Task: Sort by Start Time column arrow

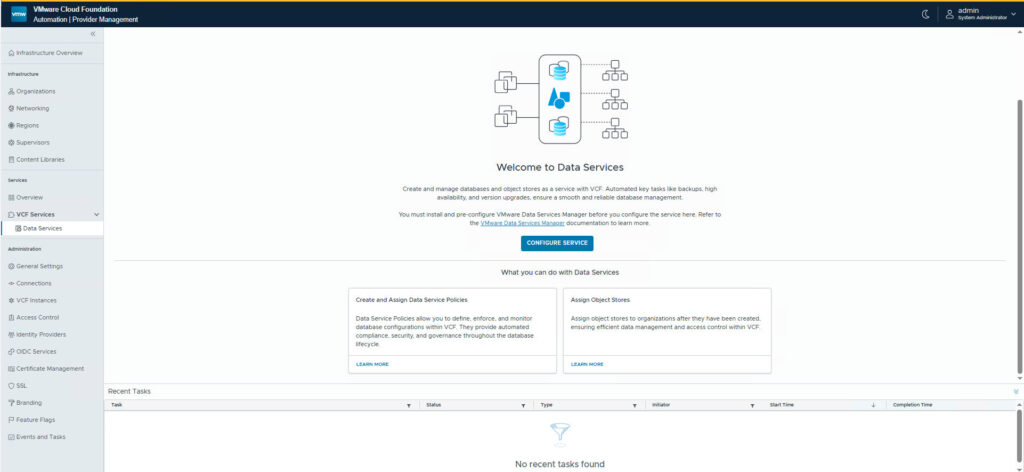Action: 873,405
